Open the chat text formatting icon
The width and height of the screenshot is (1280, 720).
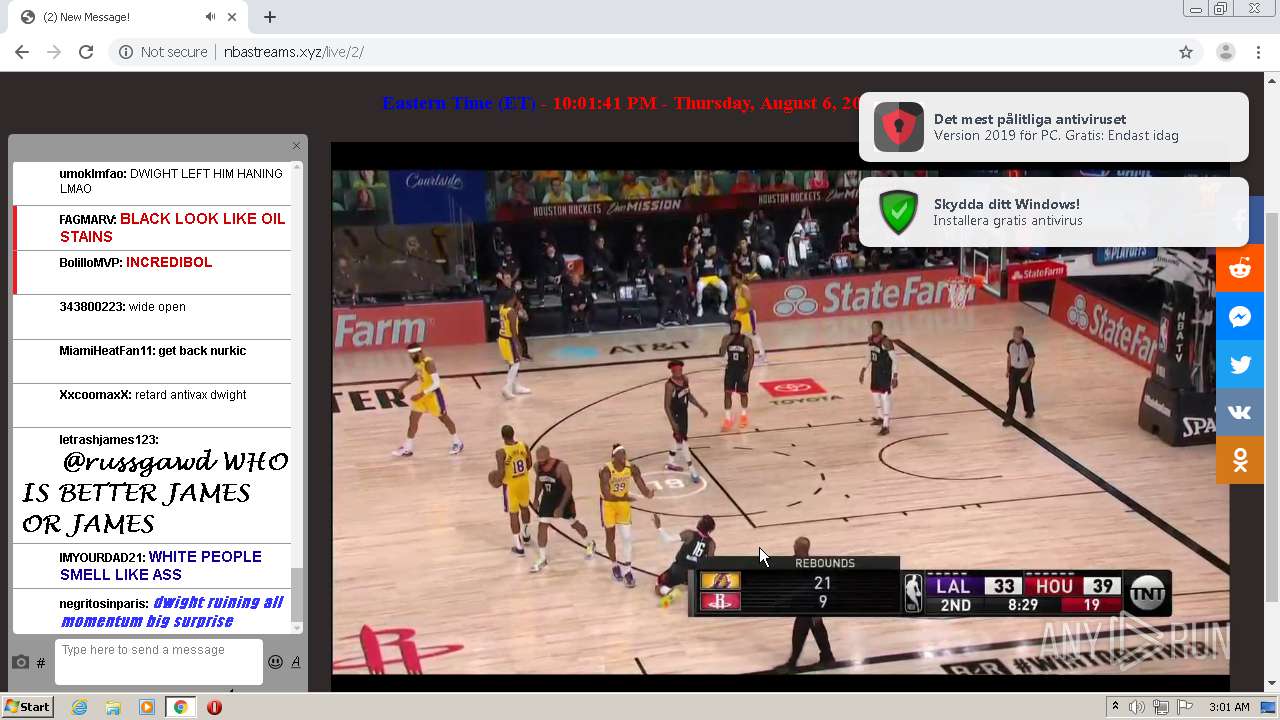[296, 662]
